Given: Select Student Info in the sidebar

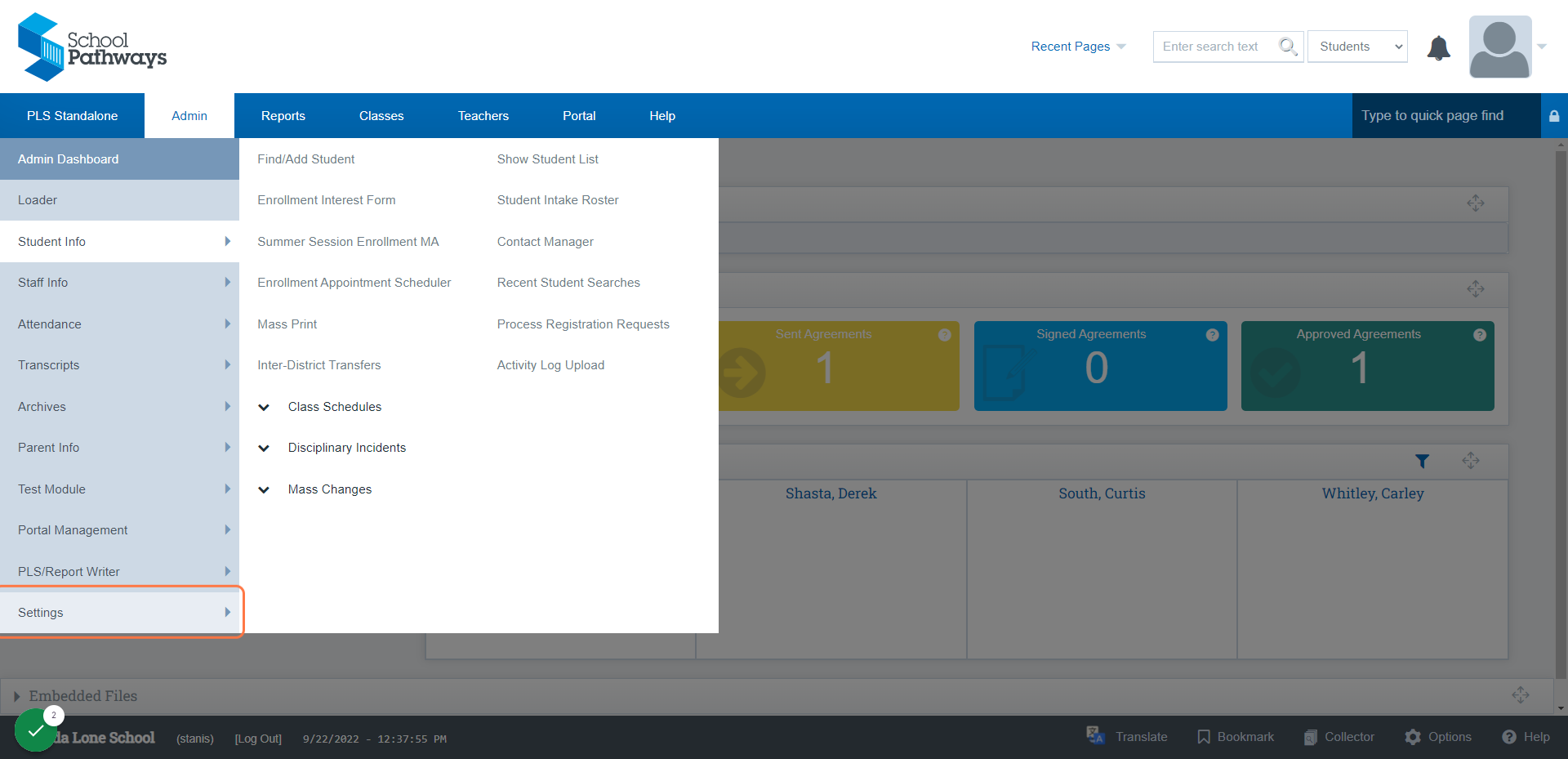Looking at the screenshot, I should [119, 242].
